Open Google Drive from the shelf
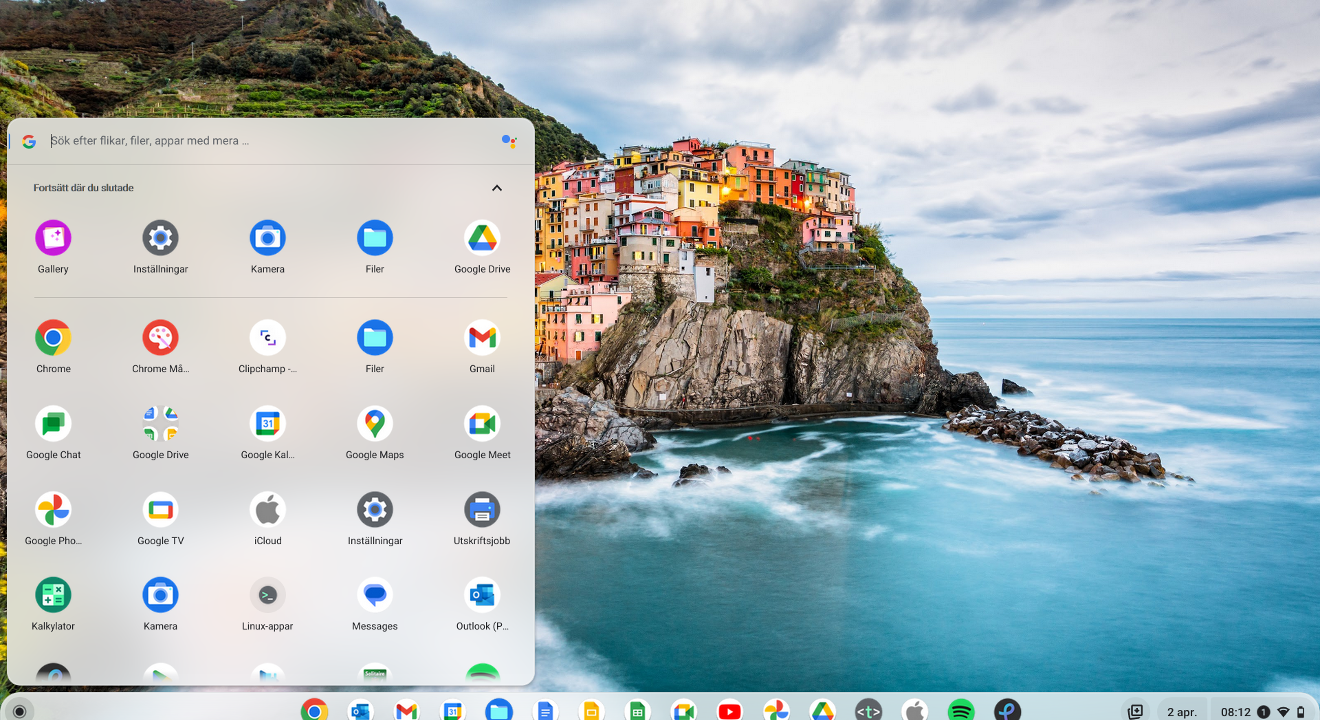1320x720 pixels. point(822,711)
